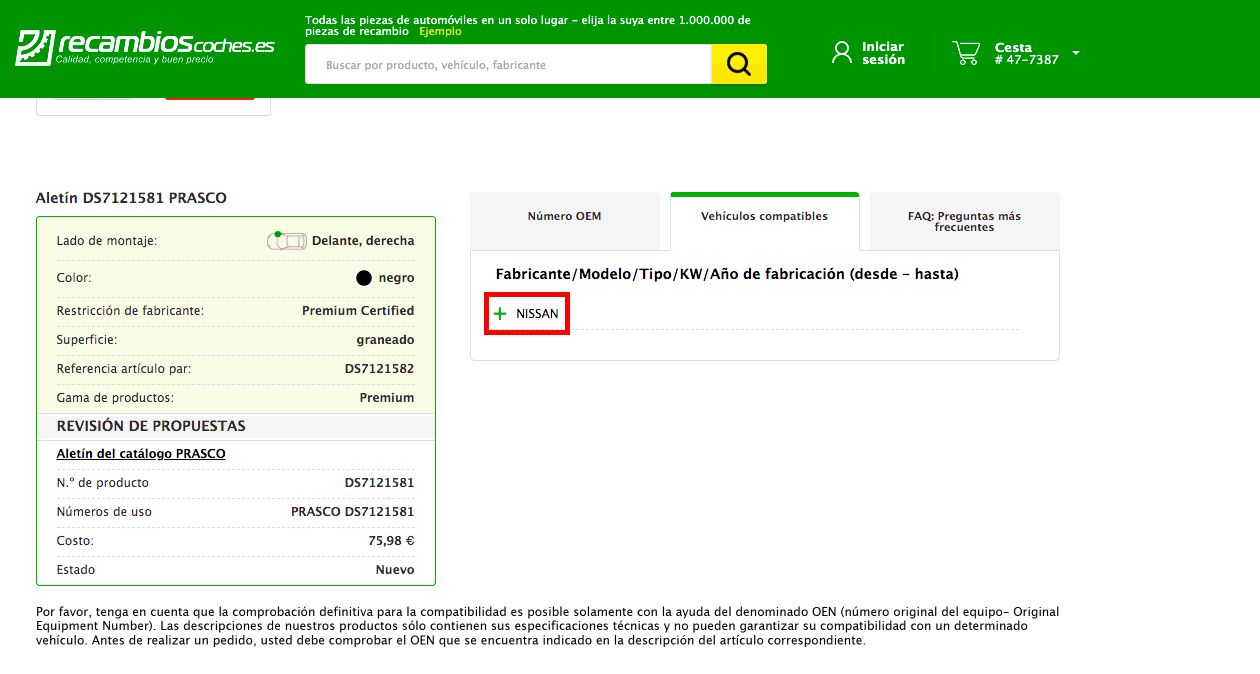Click the 75,98 € cost value
The height and width of the screenshot is (674, 1260).
coord(391,541)
